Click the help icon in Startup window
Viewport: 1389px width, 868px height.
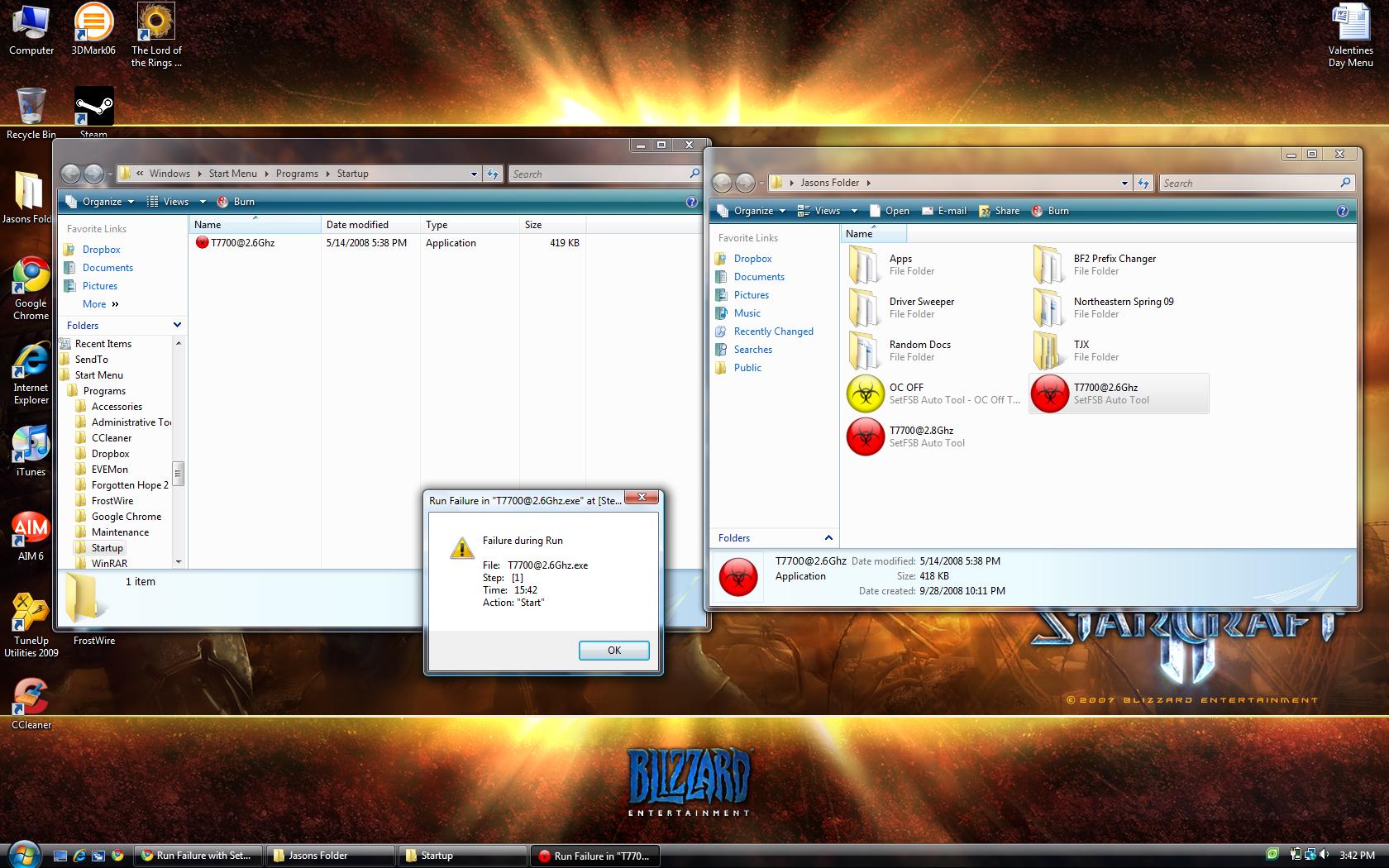point(692,202)
